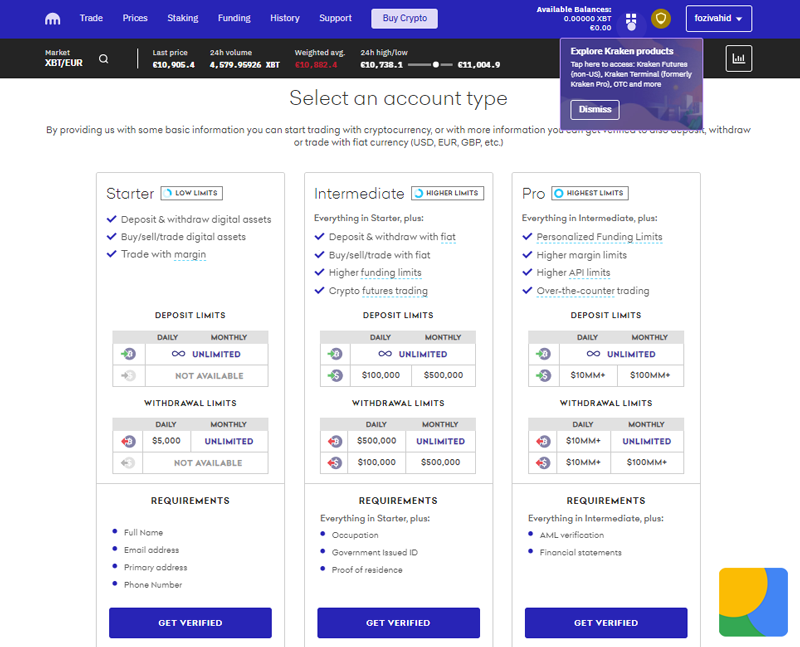Click the 24h volume 4,579.95926 XBT value

245,65
